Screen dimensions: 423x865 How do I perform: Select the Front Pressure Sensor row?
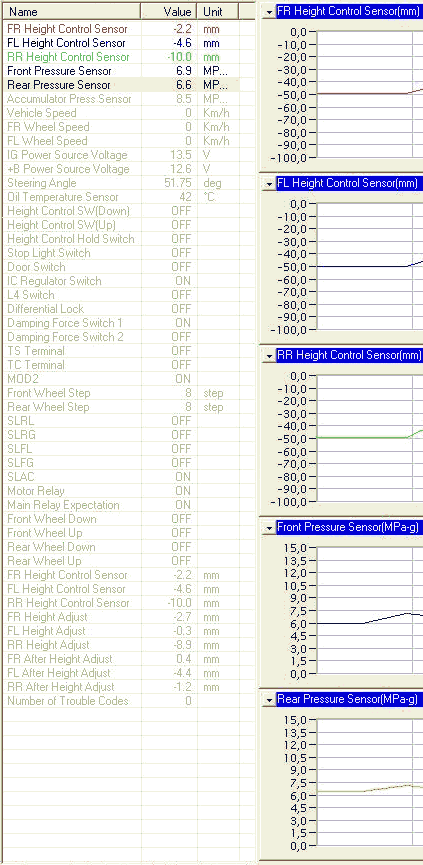[128, 71]
